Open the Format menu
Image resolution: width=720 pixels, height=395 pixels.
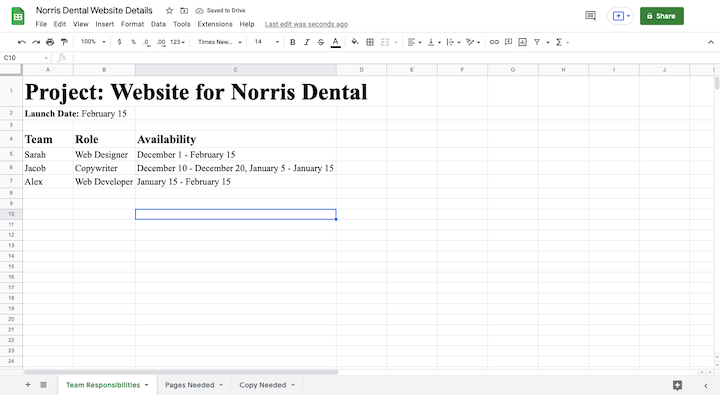coord(132,24)
